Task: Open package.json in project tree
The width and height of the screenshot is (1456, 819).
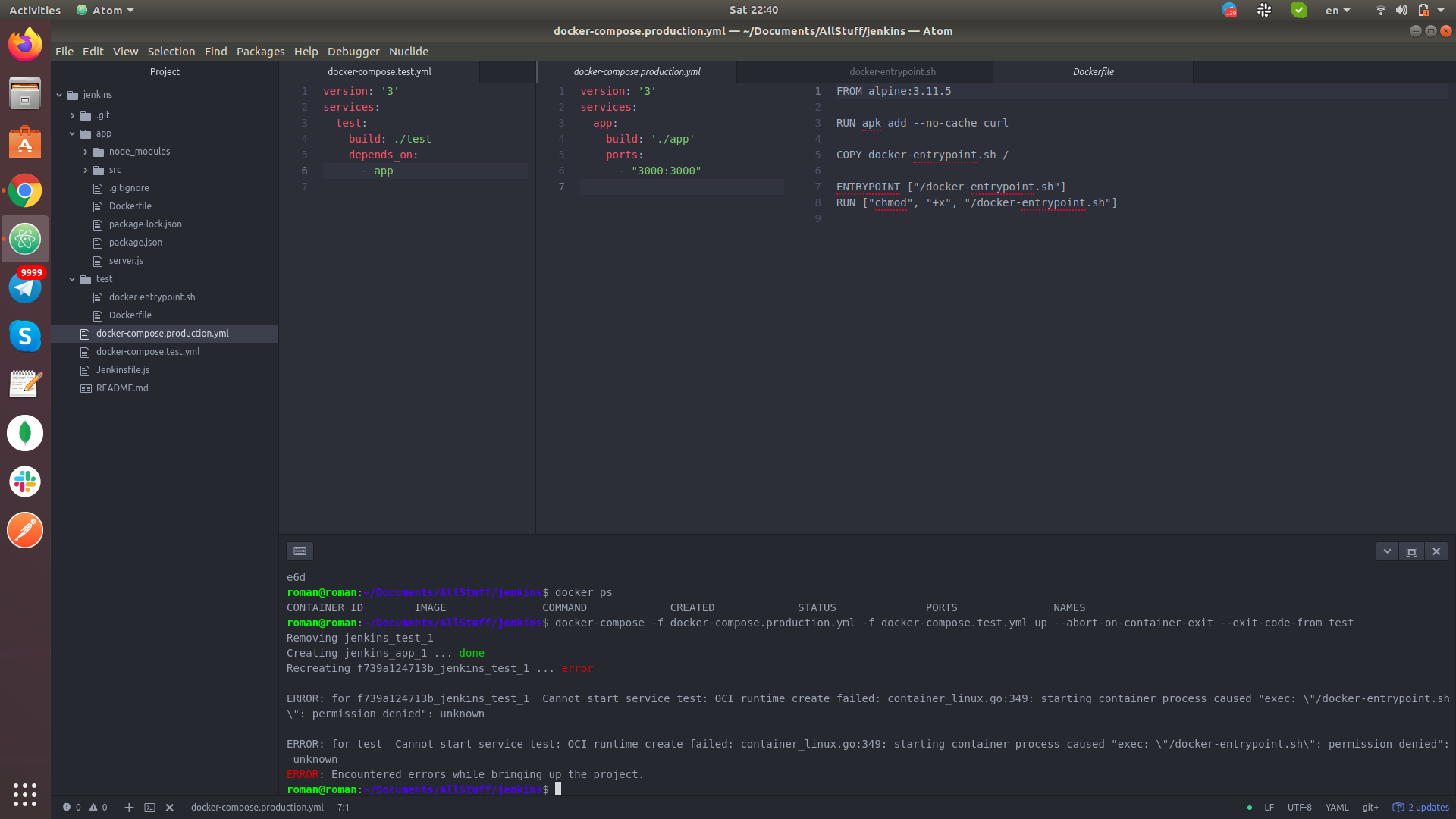Action: pyautogui.click(x=135, y=243)
